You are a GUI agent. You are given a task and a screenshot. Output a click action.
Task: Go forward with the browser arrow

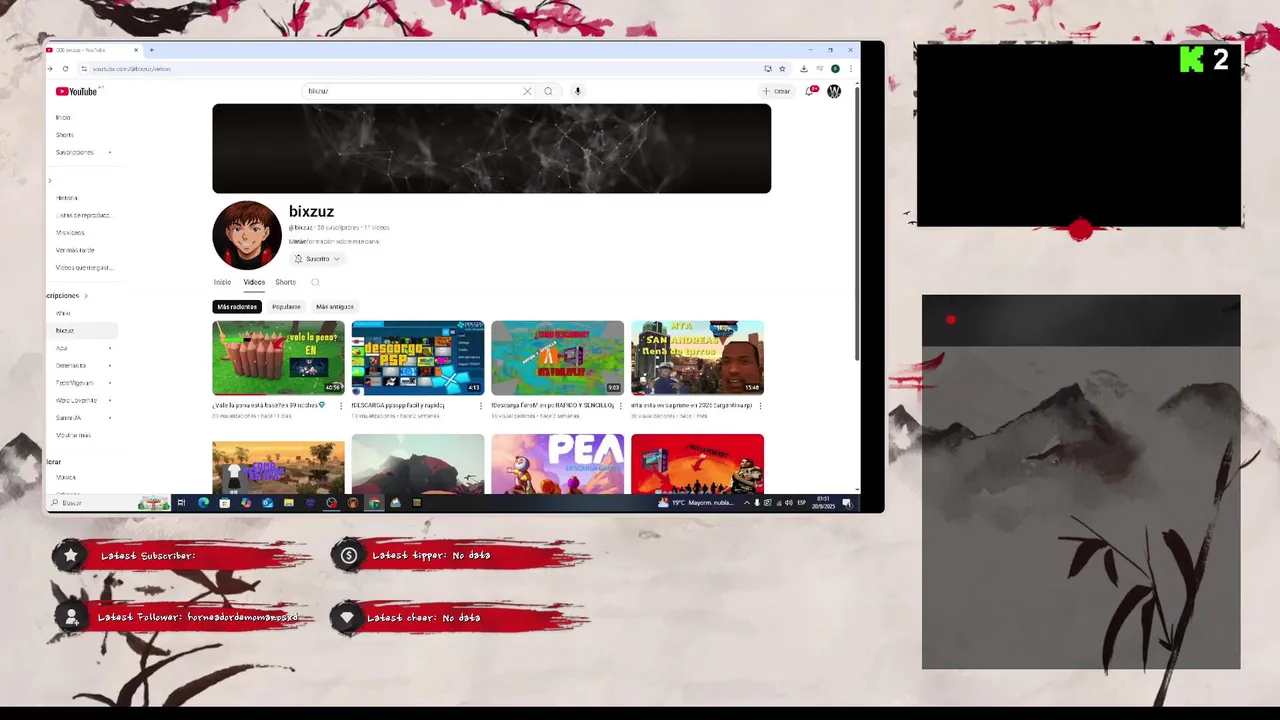[49, 69]
